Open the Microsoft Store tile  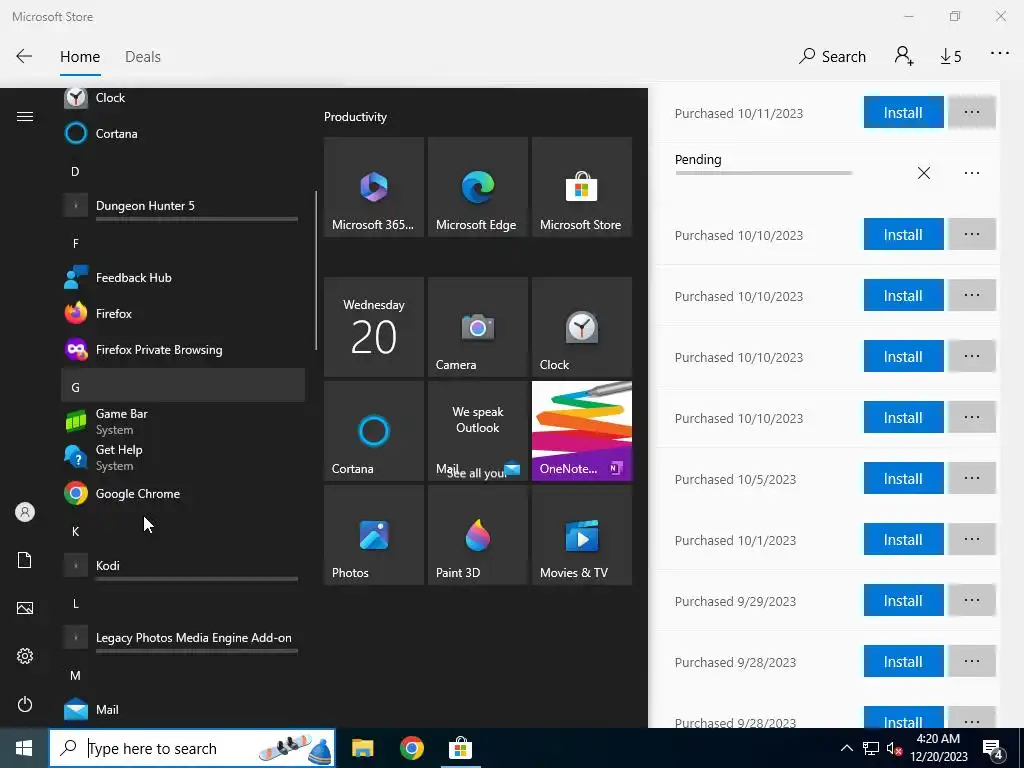tap(582, 187)
